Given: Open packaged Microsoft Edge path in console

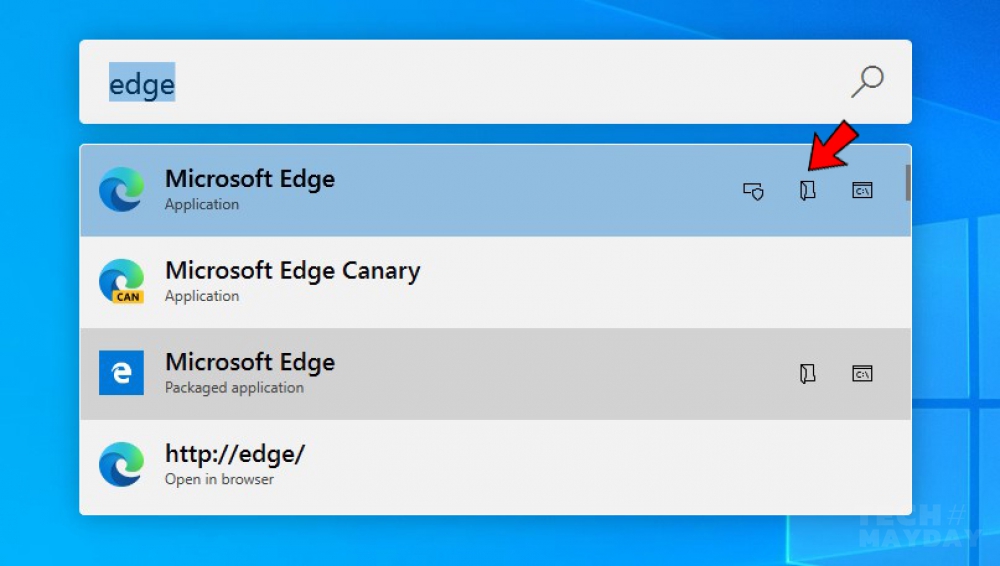Looking at the screenshot, I should coord(862,373).
